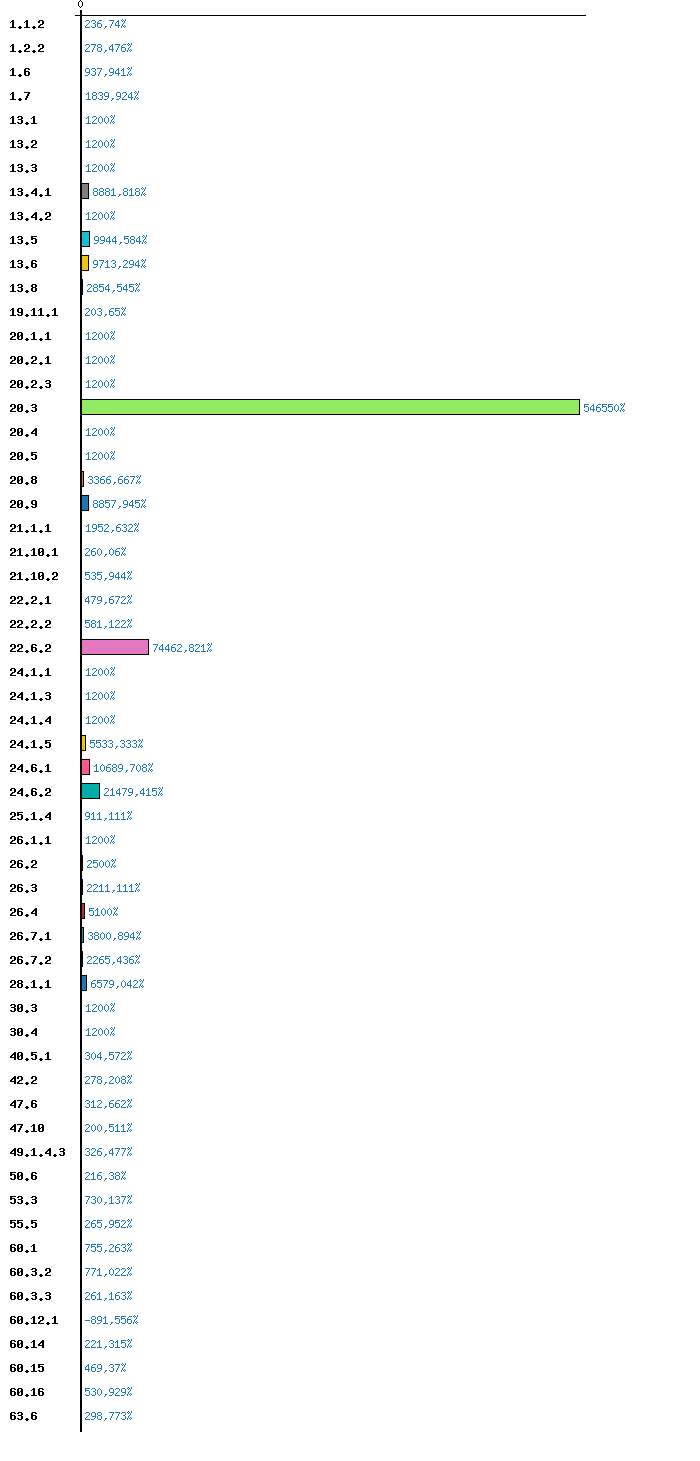Click the 5100% value for row 26.4
Viewport: 700px width, 1461px height.
103,912
